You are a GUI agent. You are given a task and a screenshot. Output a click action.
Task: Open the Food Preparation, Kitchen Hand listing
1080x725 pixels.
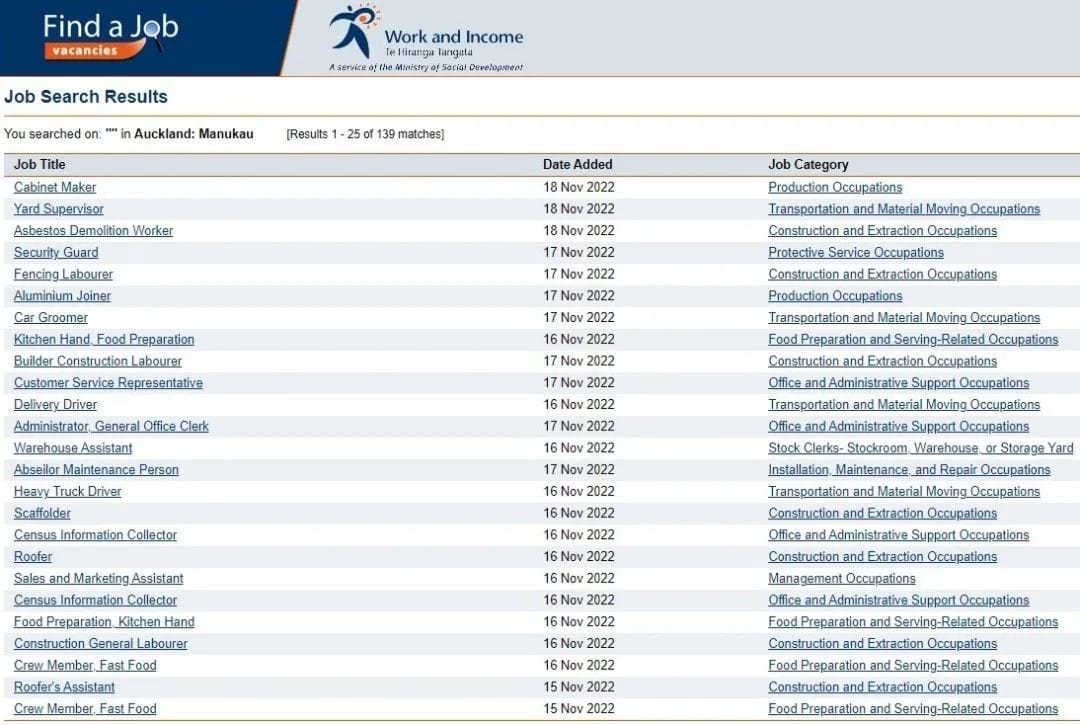[104, 622]
